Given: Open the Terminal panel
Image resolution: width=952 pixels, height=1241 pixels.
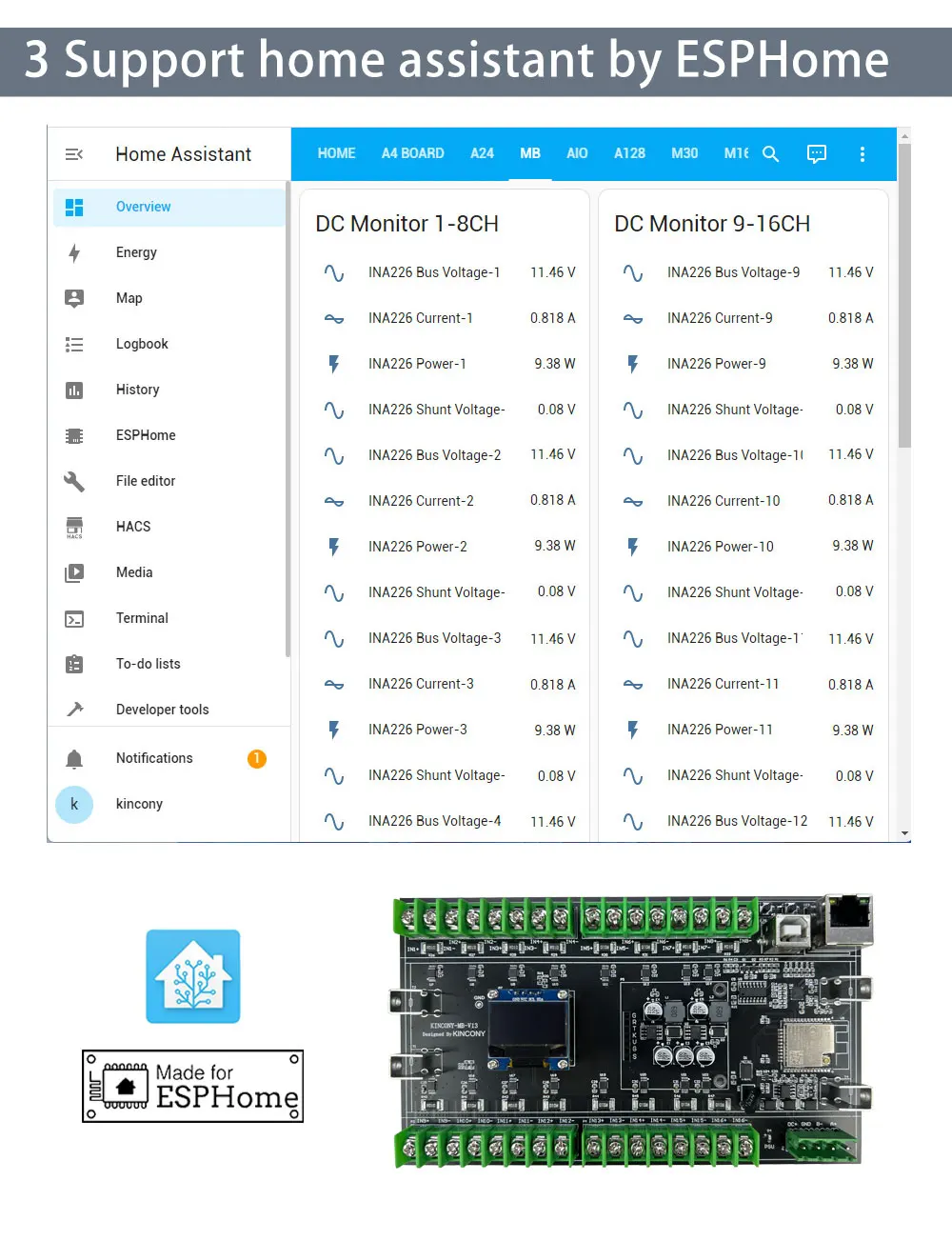Looking at the screenshot, I should pos(141,618).
